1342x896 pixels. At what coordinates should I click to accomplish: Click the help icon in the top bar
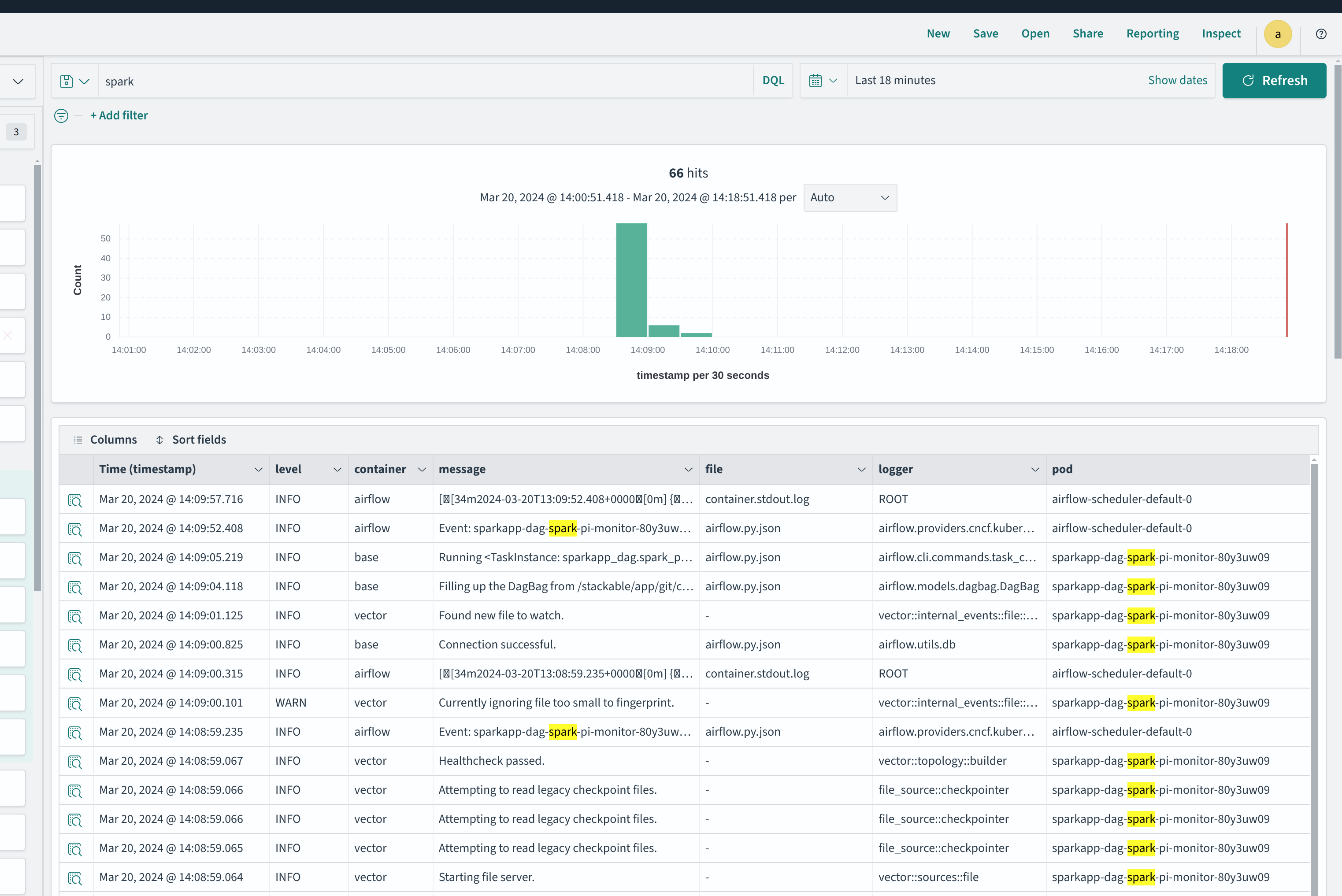(1321, 34)
